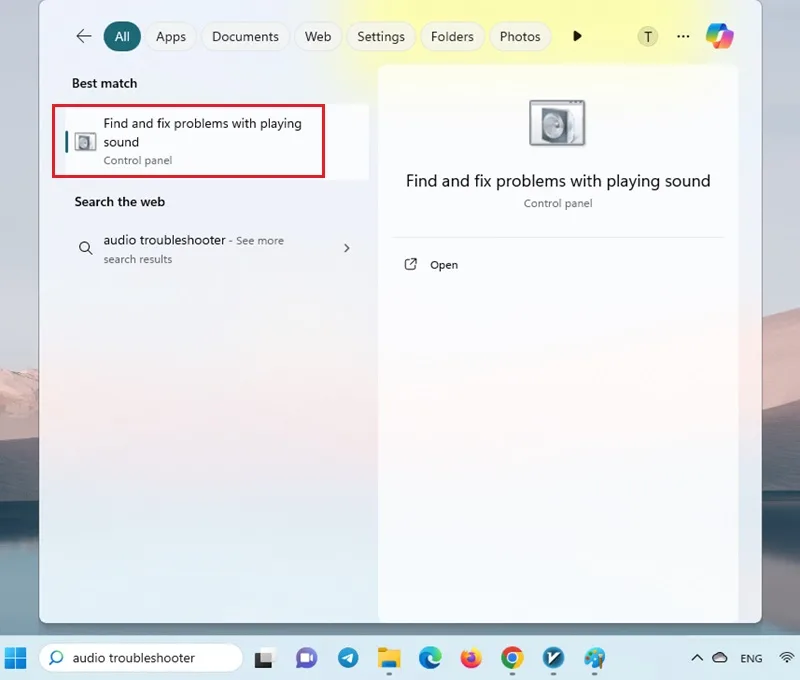The height and width of the screenshot is (680, 800).
Task: Switch to the Apps filter tab
Action: pos(171,37)
